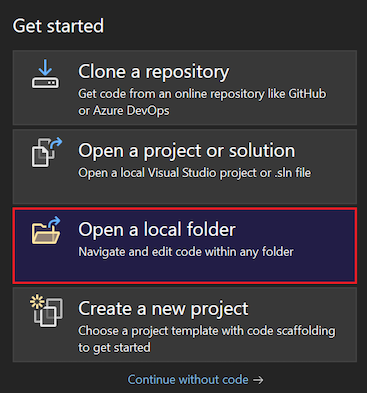Click the yellow folder icon for Open a local folder
The width and height of the screenshot is (367, 393).
coord(46,230)
